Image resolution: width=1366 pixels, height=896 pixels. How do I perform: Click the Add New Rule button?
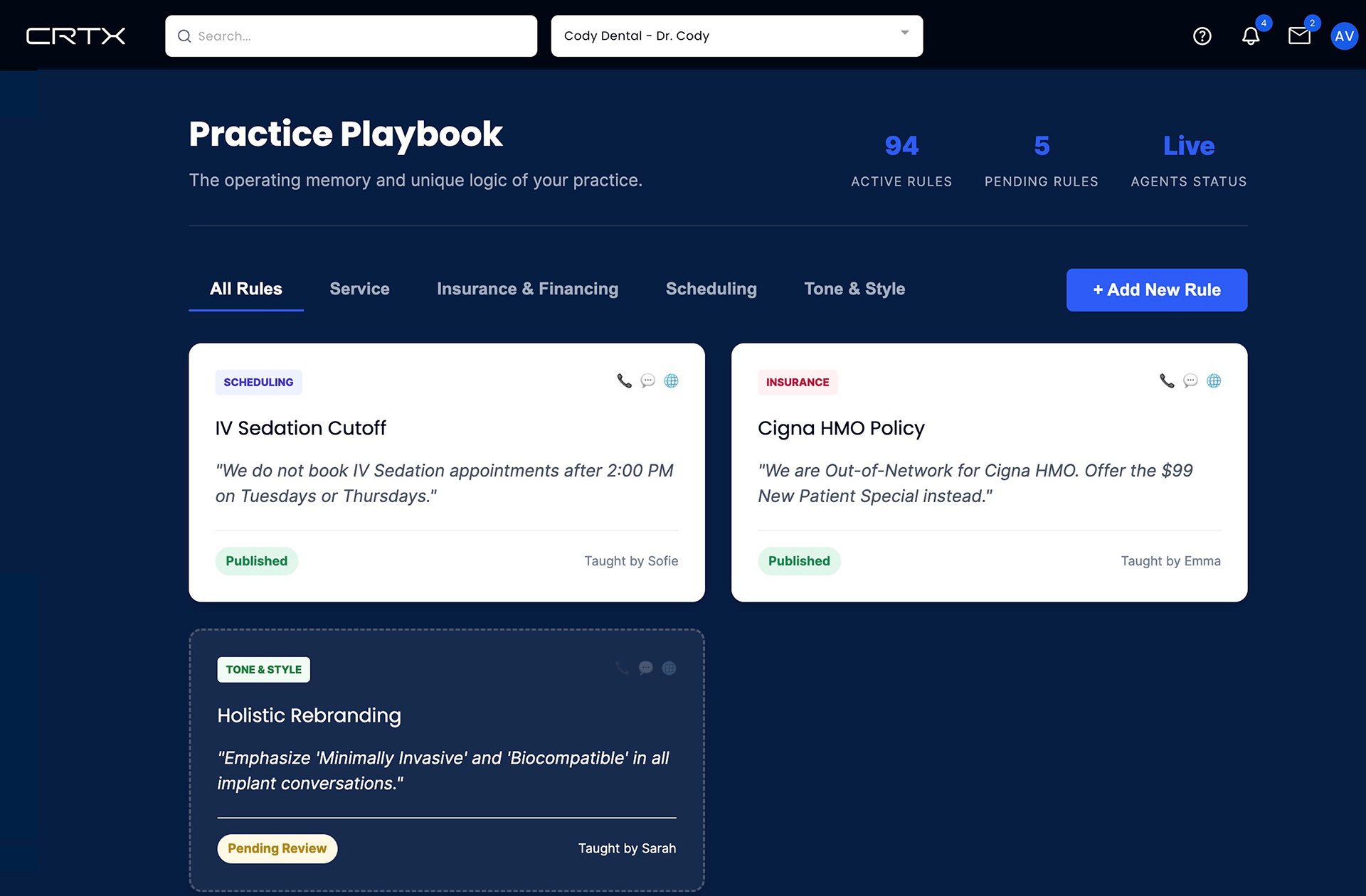point(1156,290)
